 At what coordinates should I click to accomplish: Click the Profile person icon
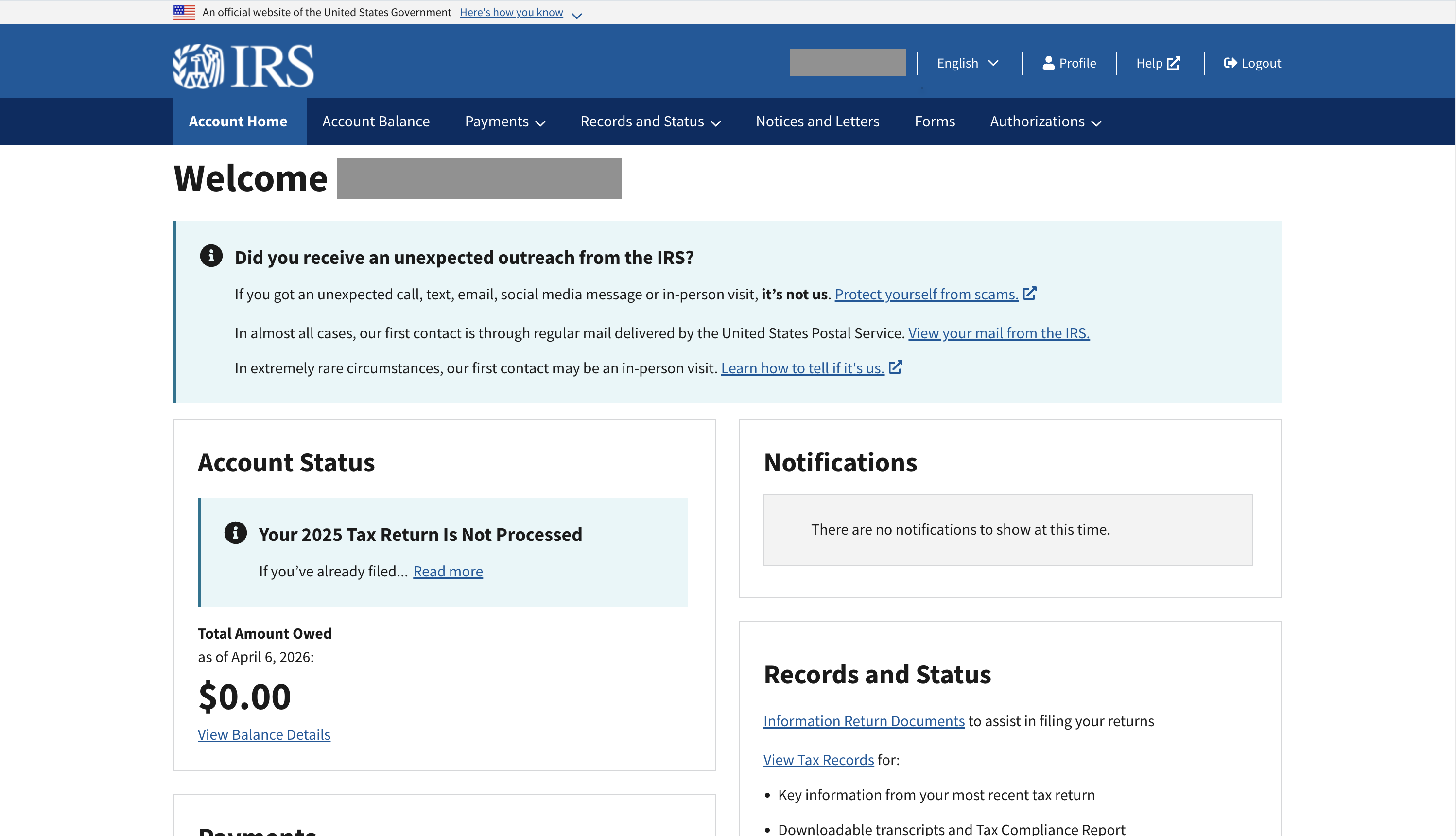(x=1048, y=63)
